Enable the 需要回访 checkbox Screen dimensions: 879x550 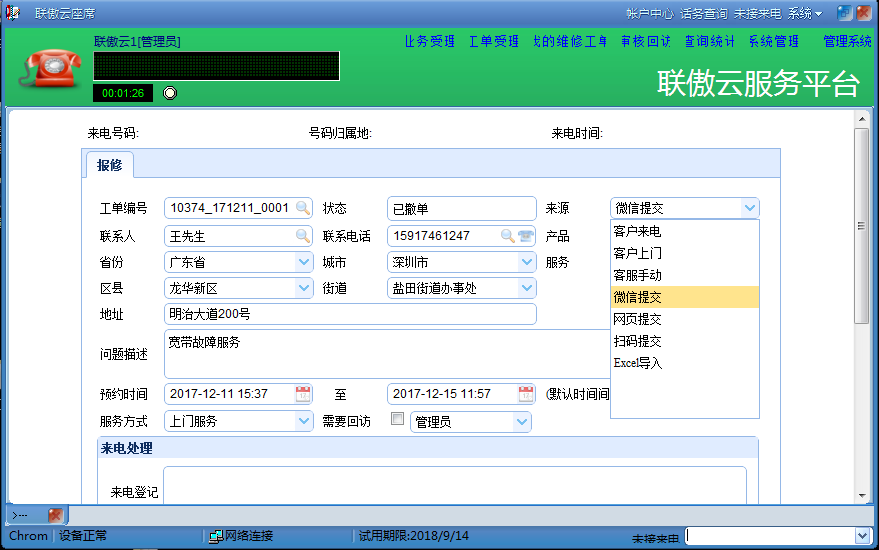pos(397,419)
